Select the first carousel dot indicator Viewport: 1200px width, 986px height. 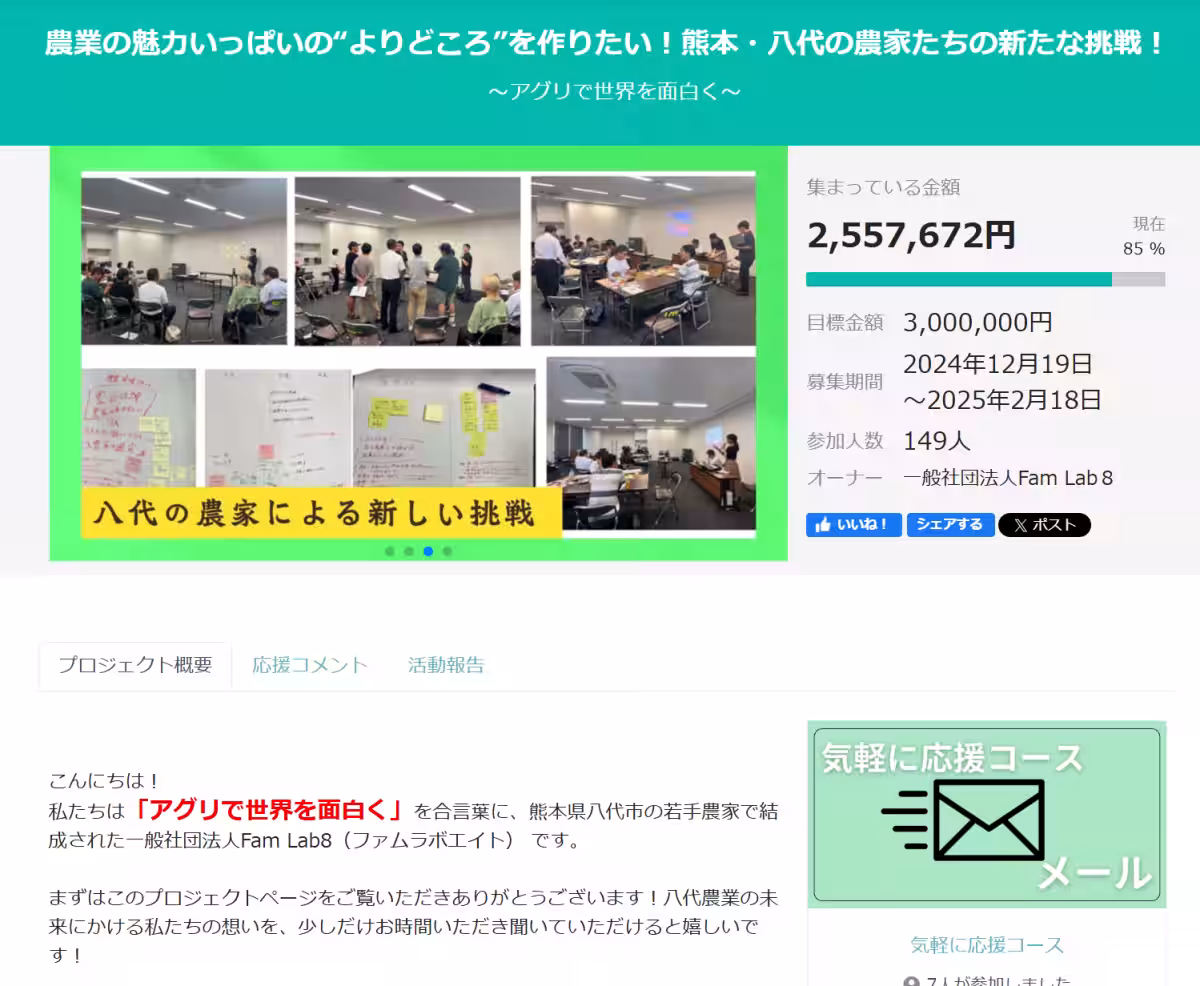(390, 551)
